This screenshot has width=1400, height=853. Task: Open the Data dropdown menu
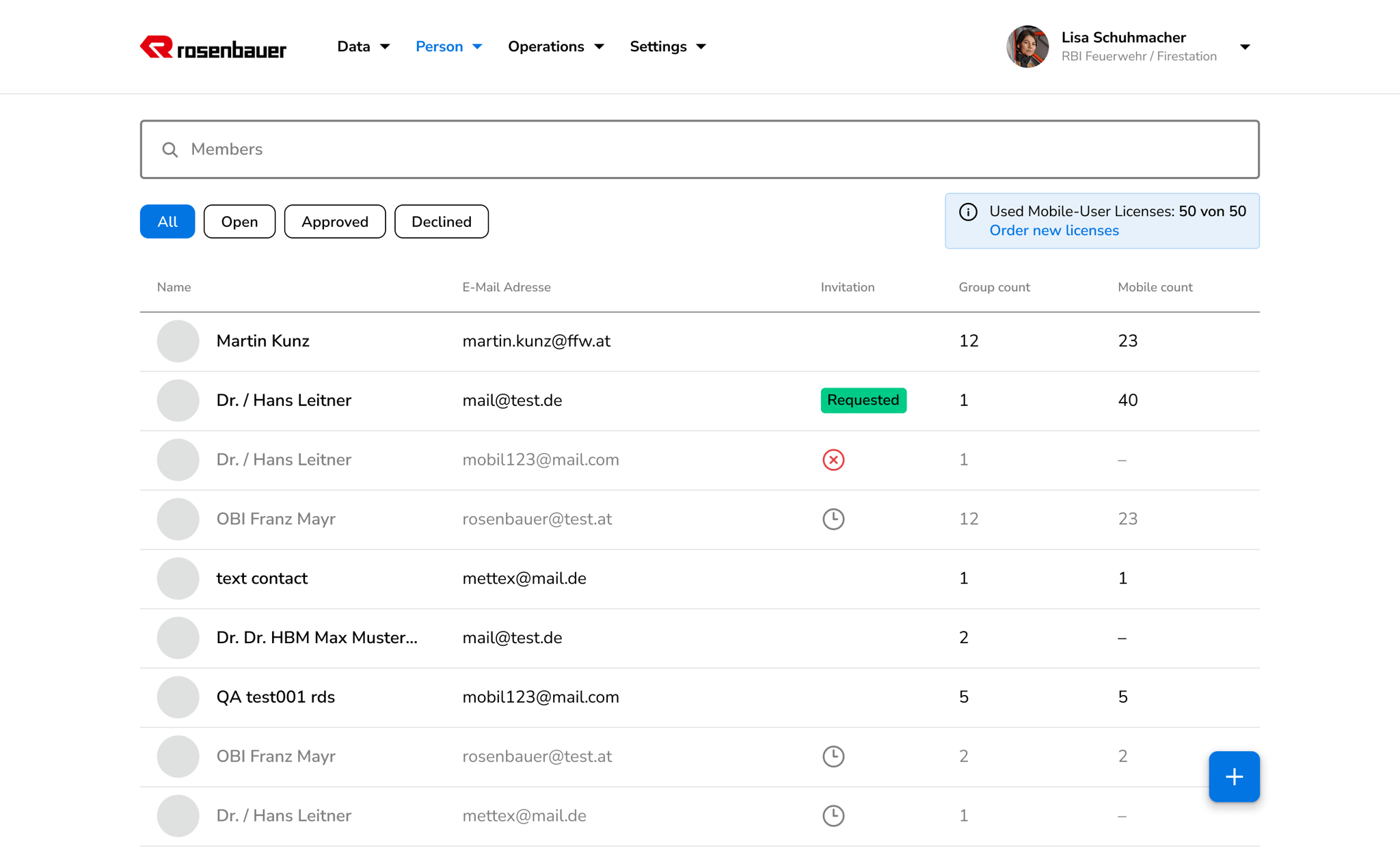click(363, 46)
